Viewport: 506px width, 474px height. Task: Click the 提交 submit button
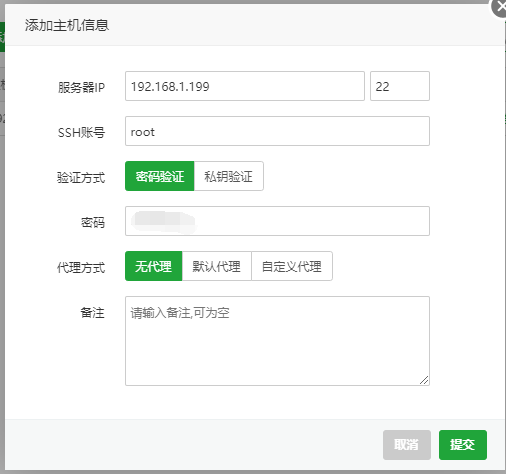(x=463, y=445)
